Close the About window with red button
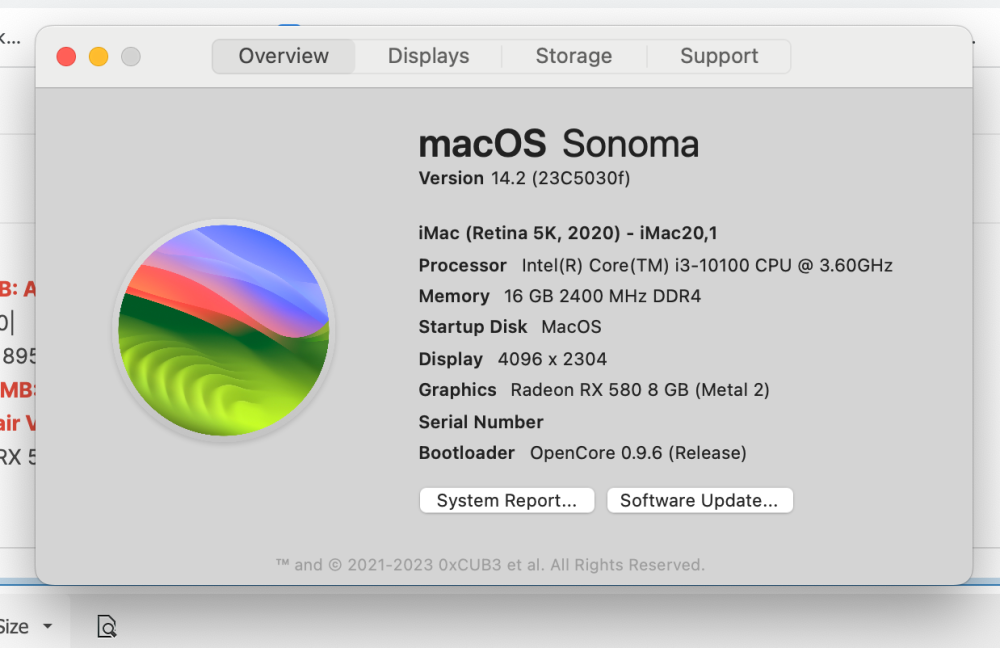The width and height of the screenshot is (1000, 648). (66, 57)
